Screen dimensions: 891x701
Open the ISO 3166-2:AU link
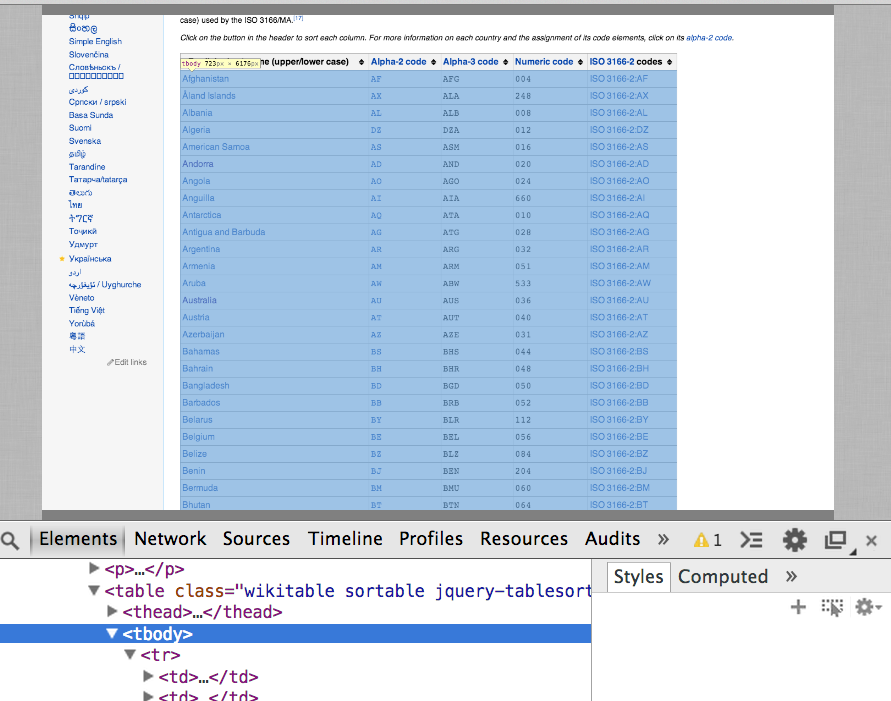tap(619, 300)
